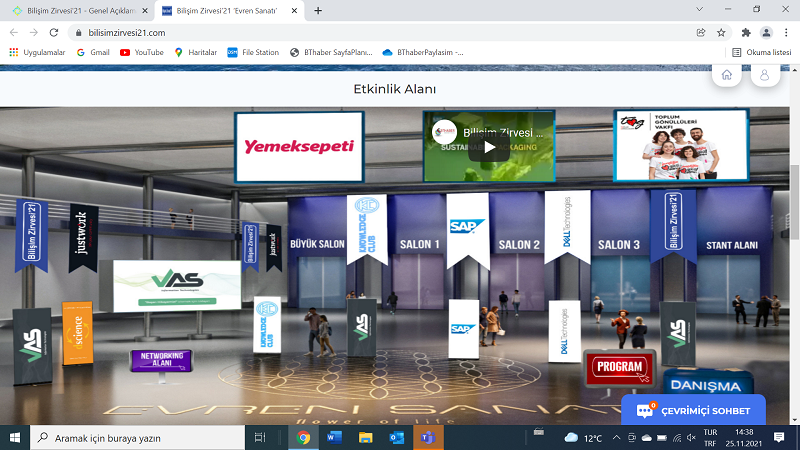
Task: Open the network Wi-Fi tray icon
Action: 677,438
